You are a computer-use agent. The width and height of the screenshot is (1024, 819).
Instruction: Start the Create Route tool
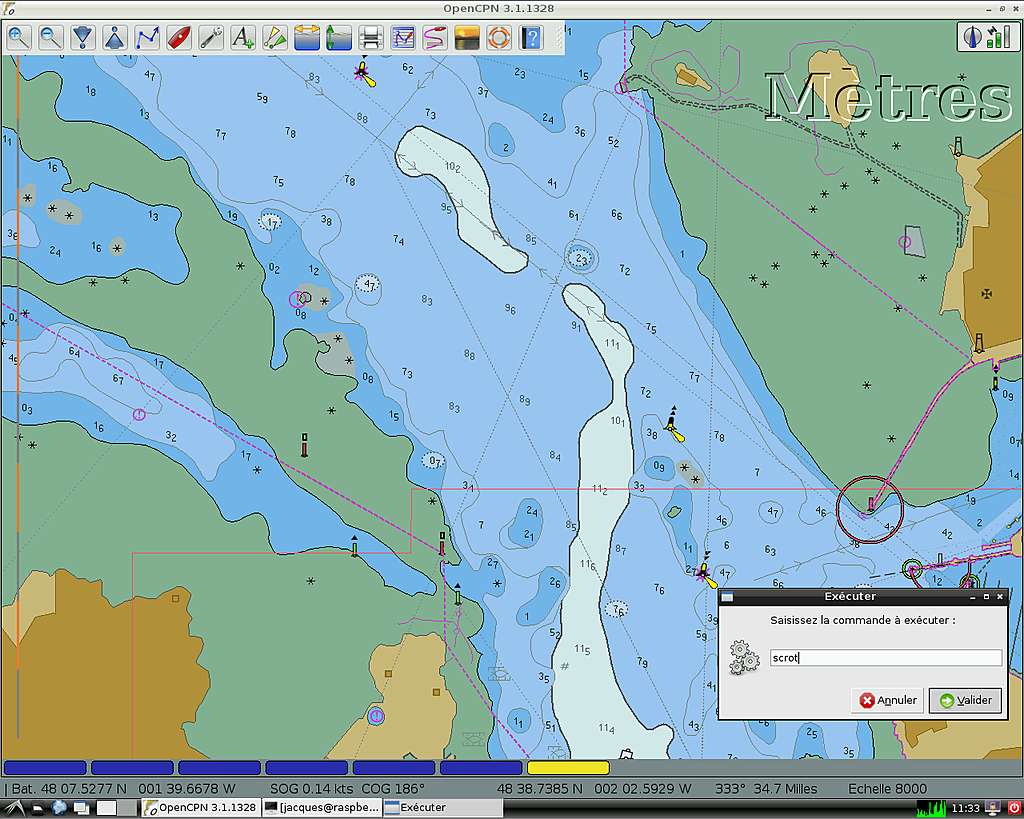pos(147,38)
